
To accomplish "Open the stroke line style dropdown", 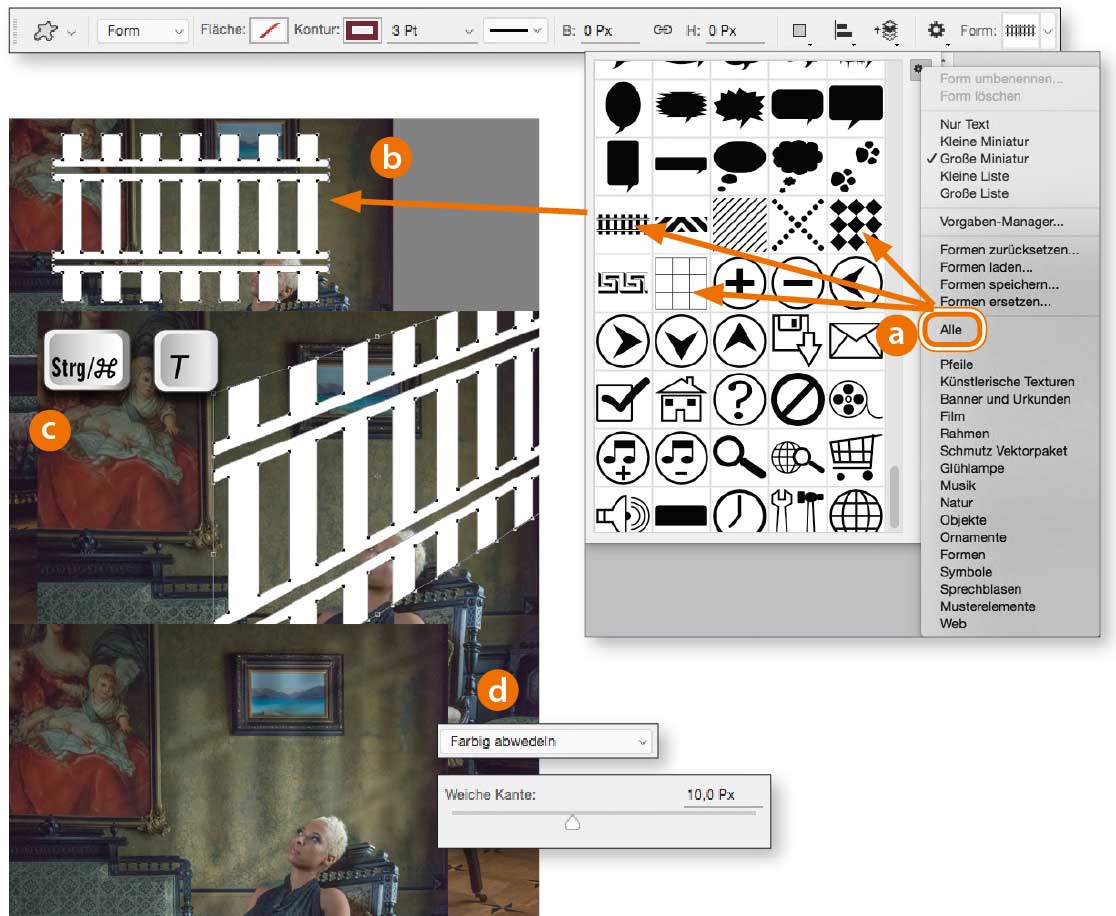I will (x=515, y=31).
